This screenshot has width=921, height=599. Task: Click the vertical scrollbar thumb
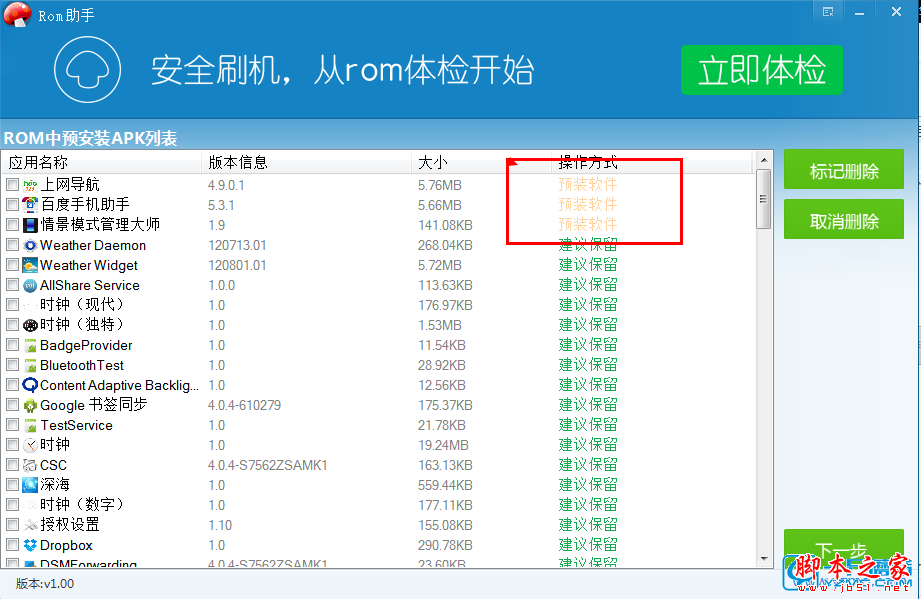tap(764, 198)
